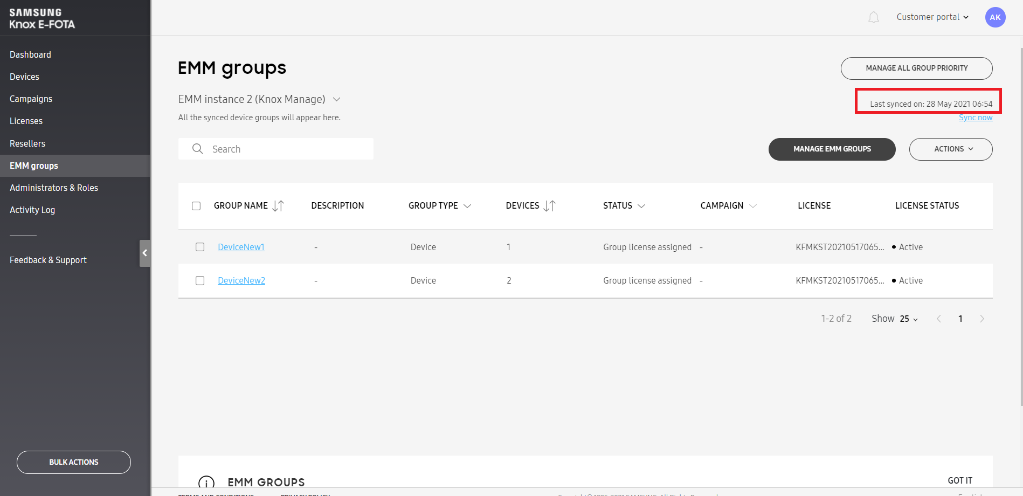Dismiss info panel with Got It

pos(960,480)
